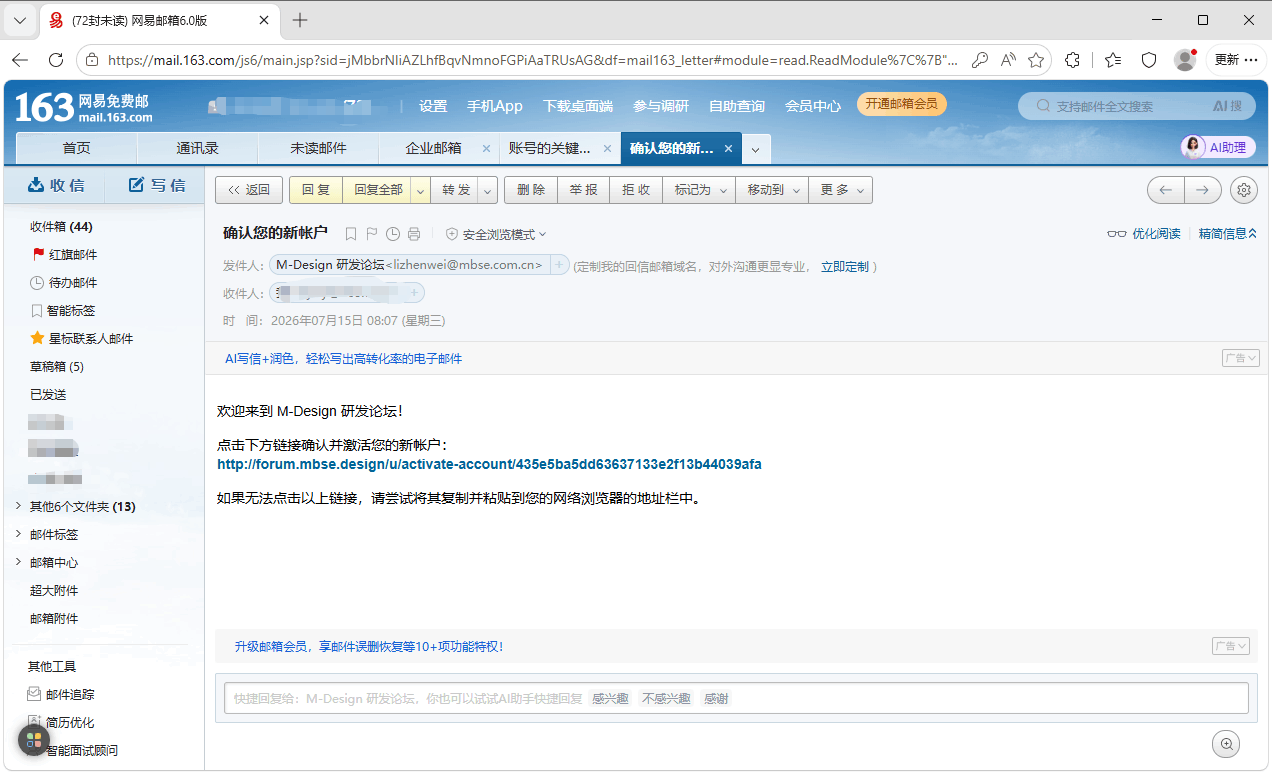1272x774 pixels.
Task: Set a to-do reminder with the clock icon
Action: pyautogui.click(x=393, y=234)
